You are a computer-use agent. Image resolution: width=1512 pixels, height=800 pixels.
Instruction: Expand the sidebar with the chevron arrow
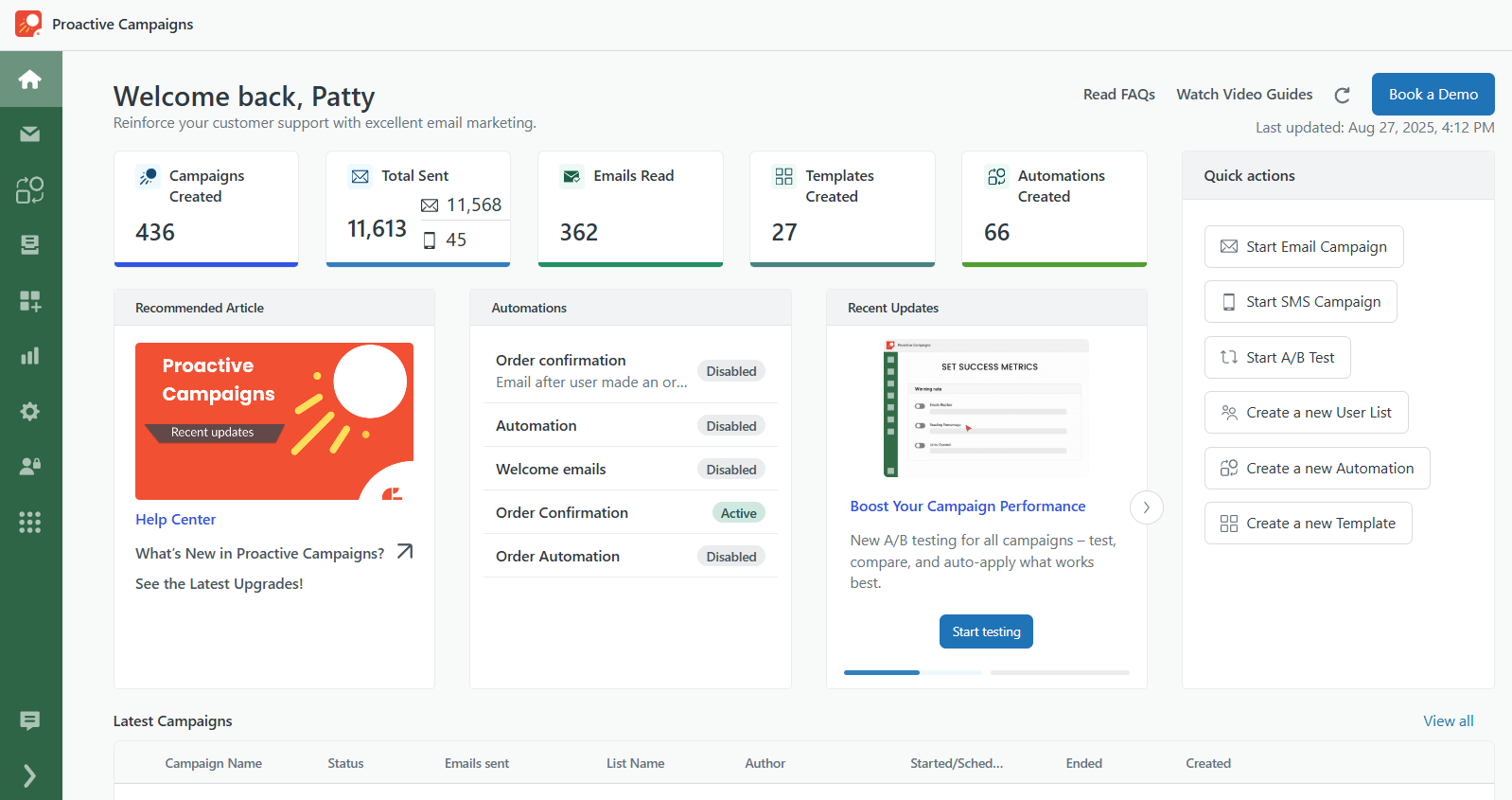click(30, 776)
